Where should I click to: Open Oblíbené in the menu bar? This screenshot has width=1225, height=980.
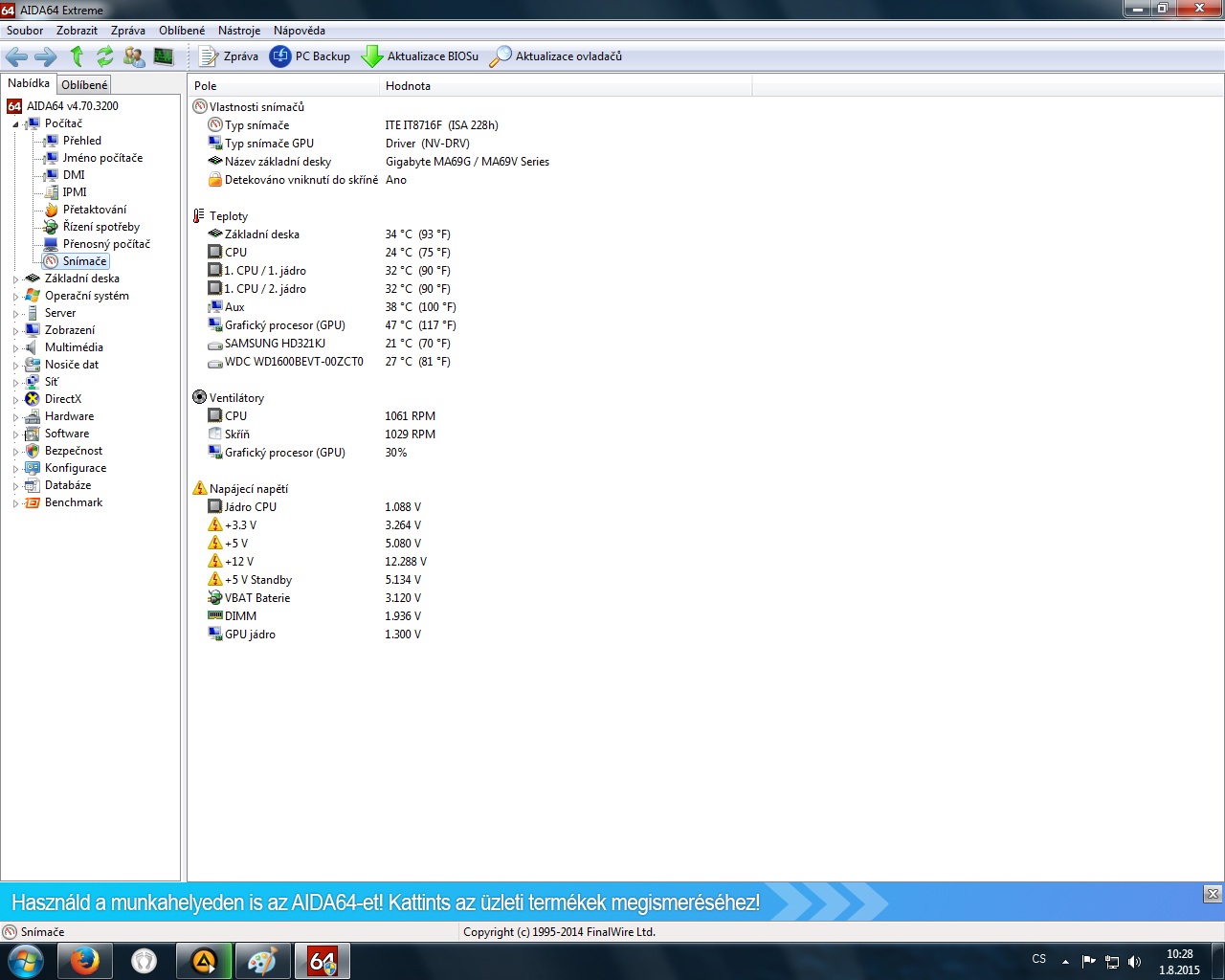click(182, 31)
